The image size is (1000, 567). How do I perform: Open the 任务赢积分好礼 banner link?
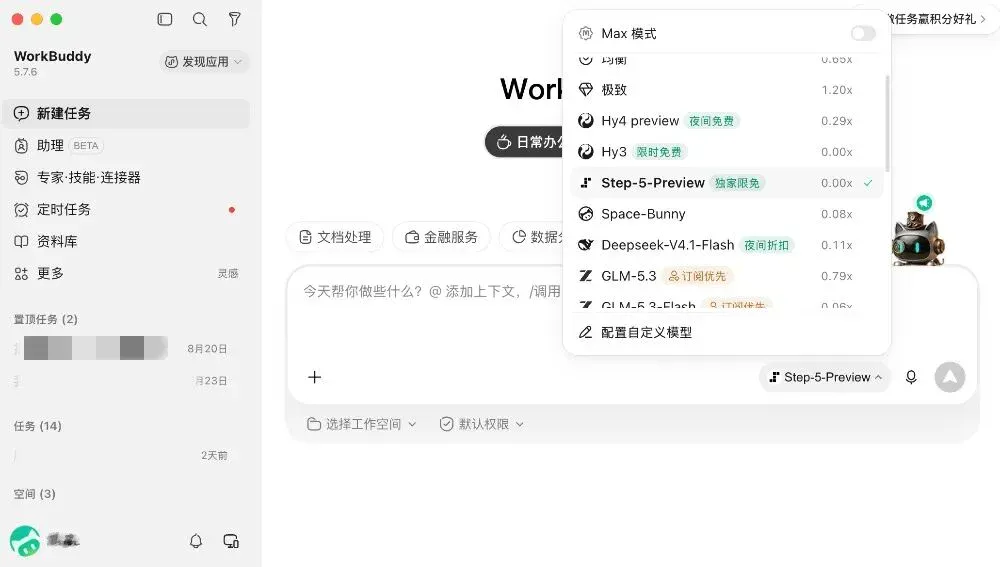pos(938,19)
